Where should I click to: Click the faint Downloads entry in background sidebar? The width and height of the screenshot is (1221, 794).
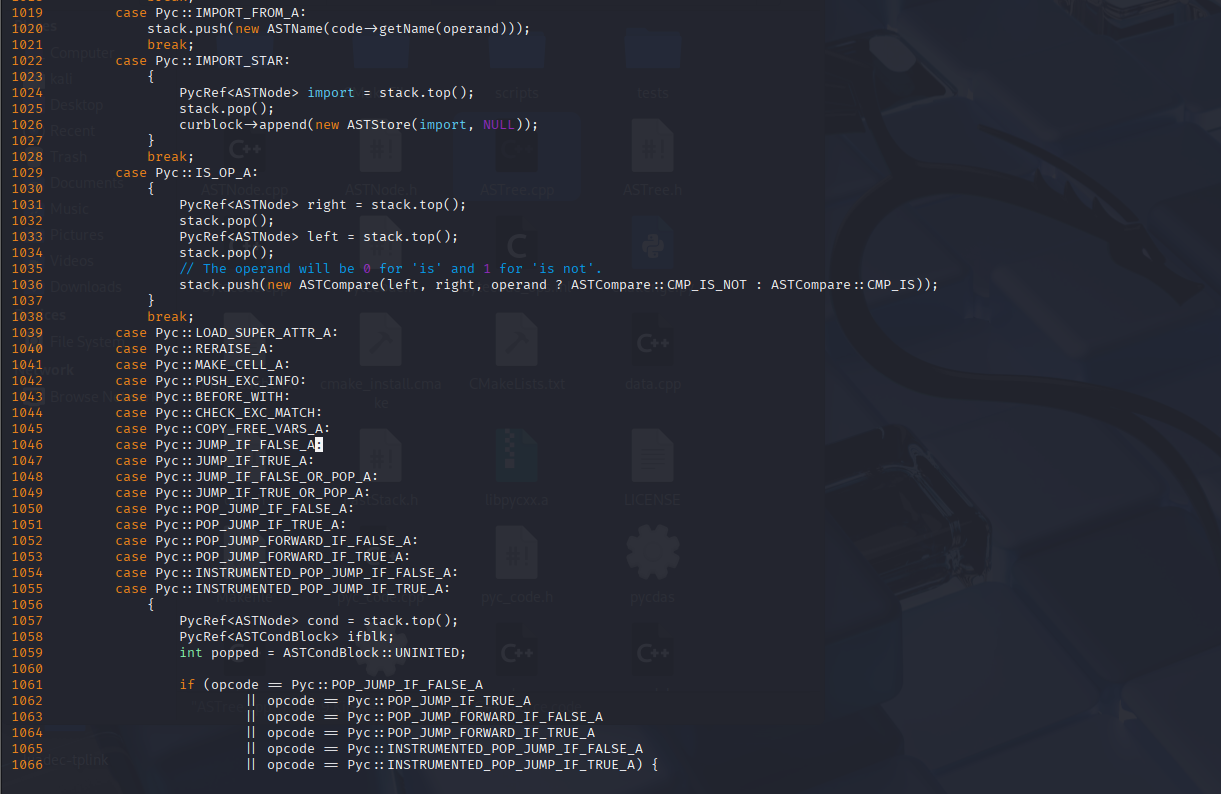pyautogui.click(x=86, y=287)
